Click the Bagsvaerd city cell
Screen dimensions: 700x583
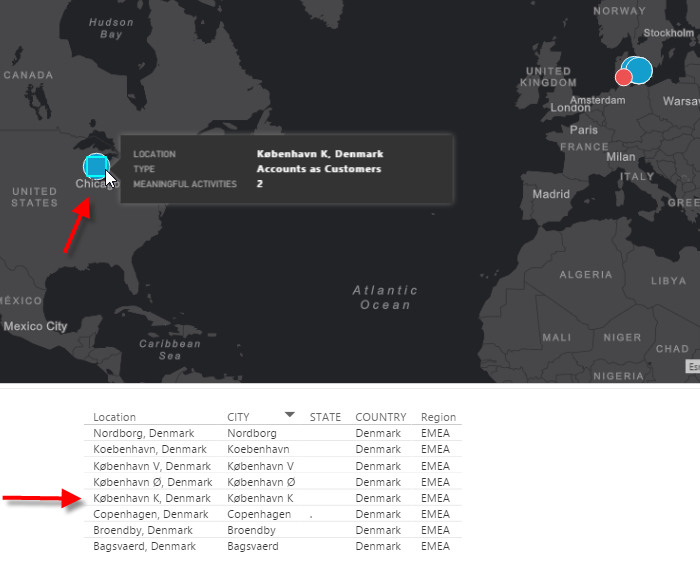[x=253, y=546]
